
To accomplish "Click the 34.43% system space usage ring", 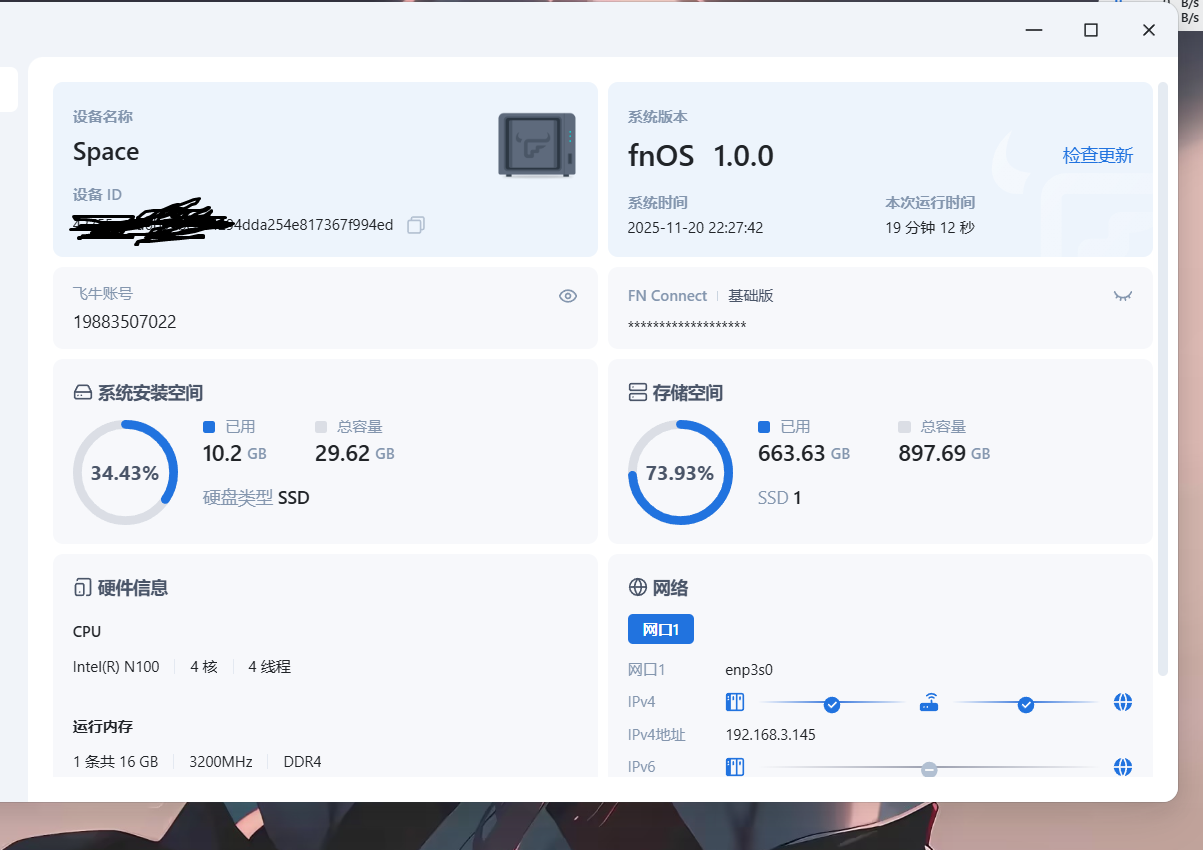I will (x=126, y=472).
